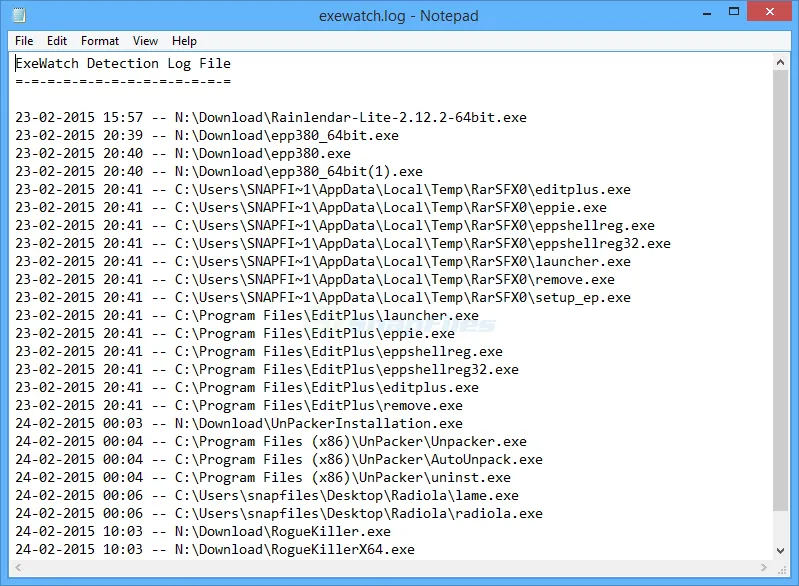
Task: Click the UnPacker\Unpacker.exe line
Action: [x=271, y=442]
